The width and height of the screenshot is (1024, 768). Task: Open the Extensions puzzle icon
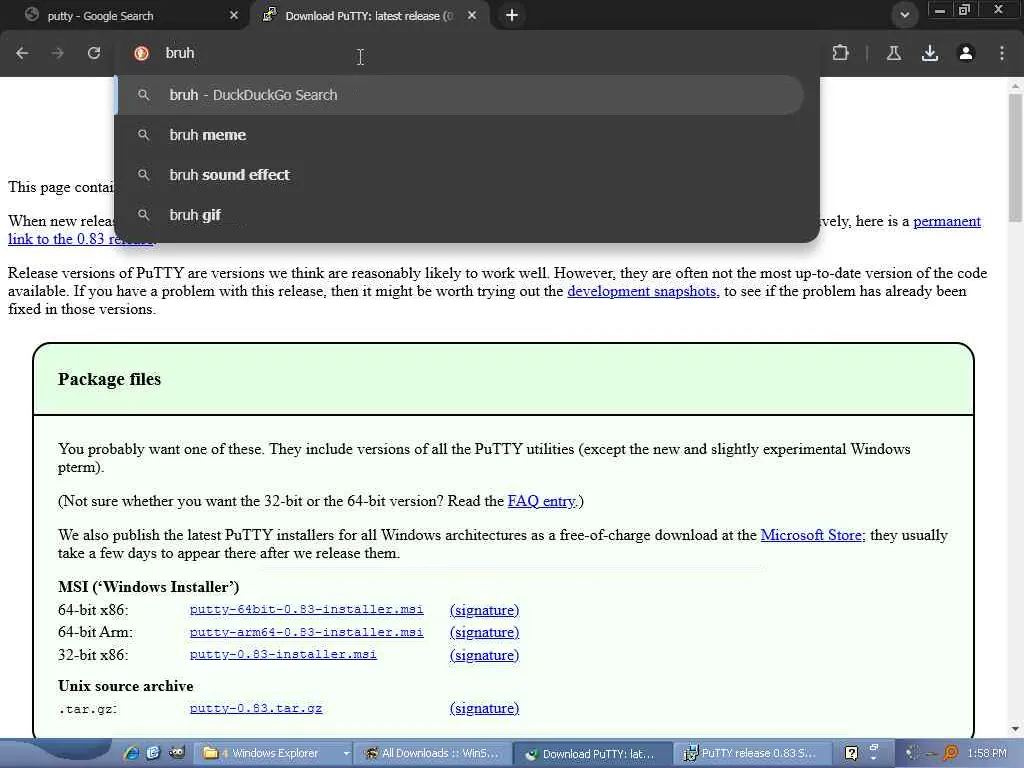840,53
